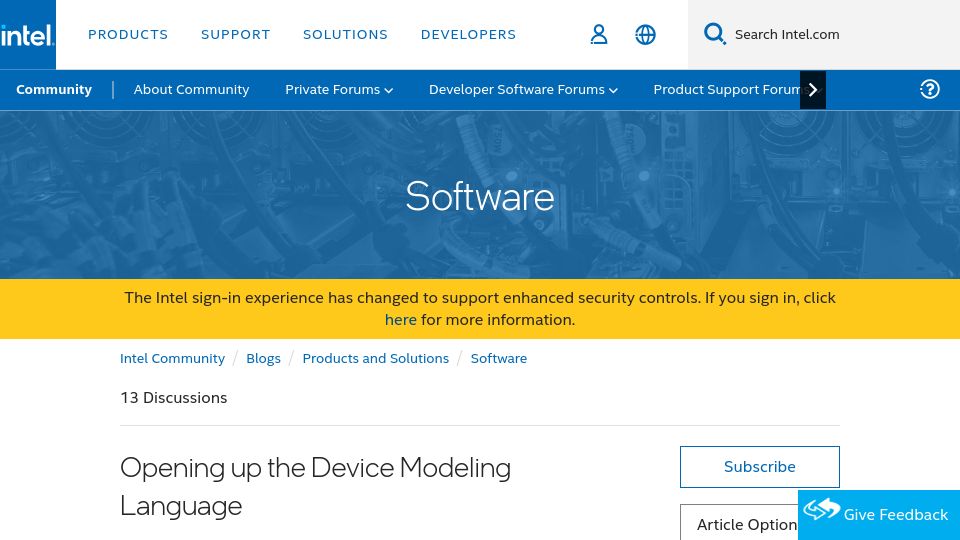This screenshot has height=540, width=960.
Task: Go to Intel Community breadcrumb
Action: point(173,358)
